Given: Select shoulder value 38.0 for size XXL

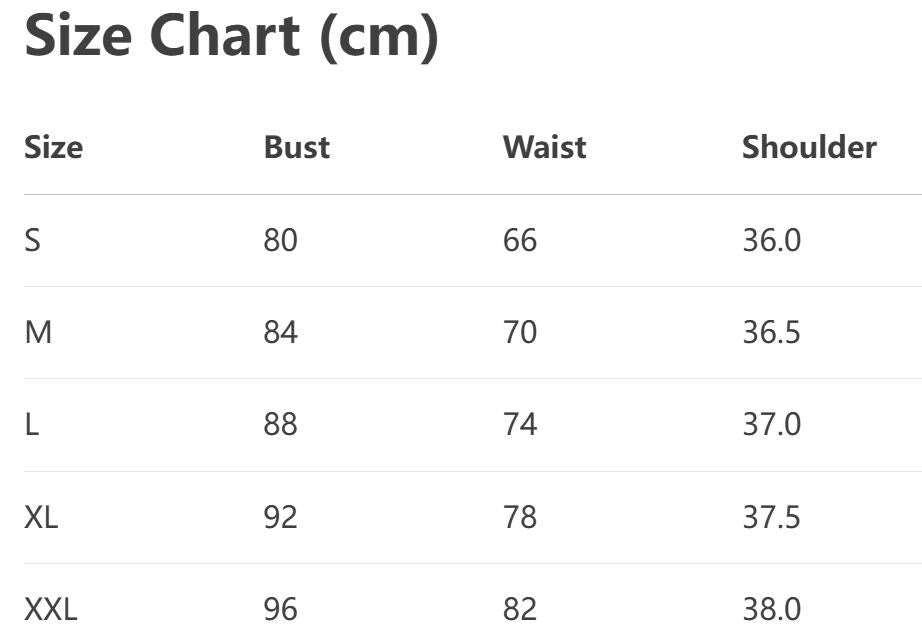Looking at the screenshot, I should pyautogui.click(x=770, y=609).
